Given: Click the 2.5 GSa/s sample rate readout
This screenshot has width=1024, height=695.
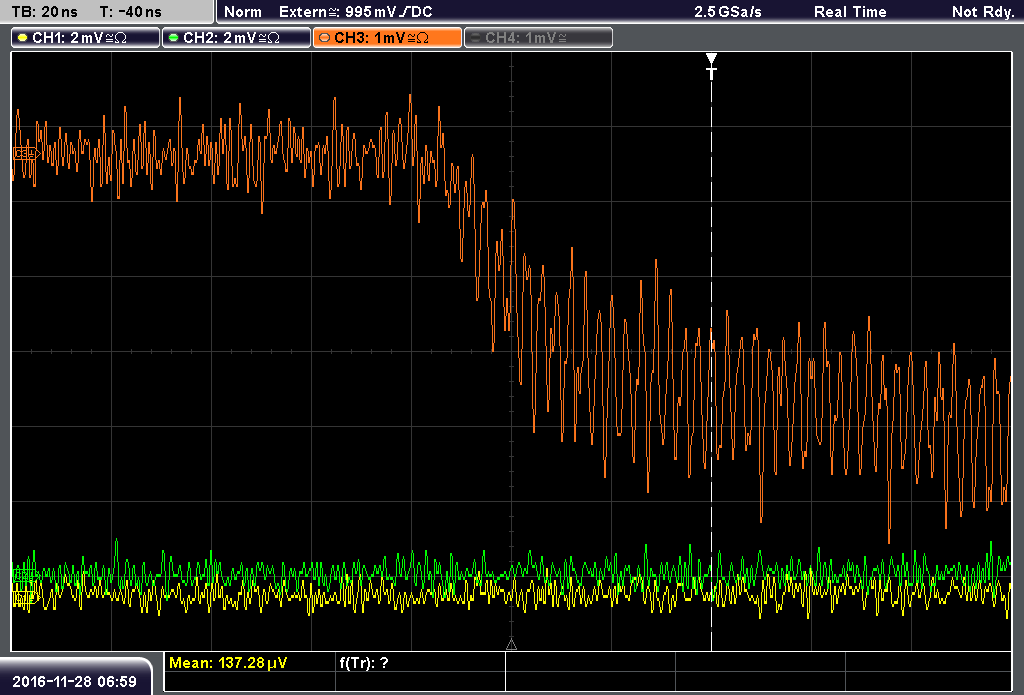Looking at the screenshot, I should pyautogui.click(x=728, y=12).
